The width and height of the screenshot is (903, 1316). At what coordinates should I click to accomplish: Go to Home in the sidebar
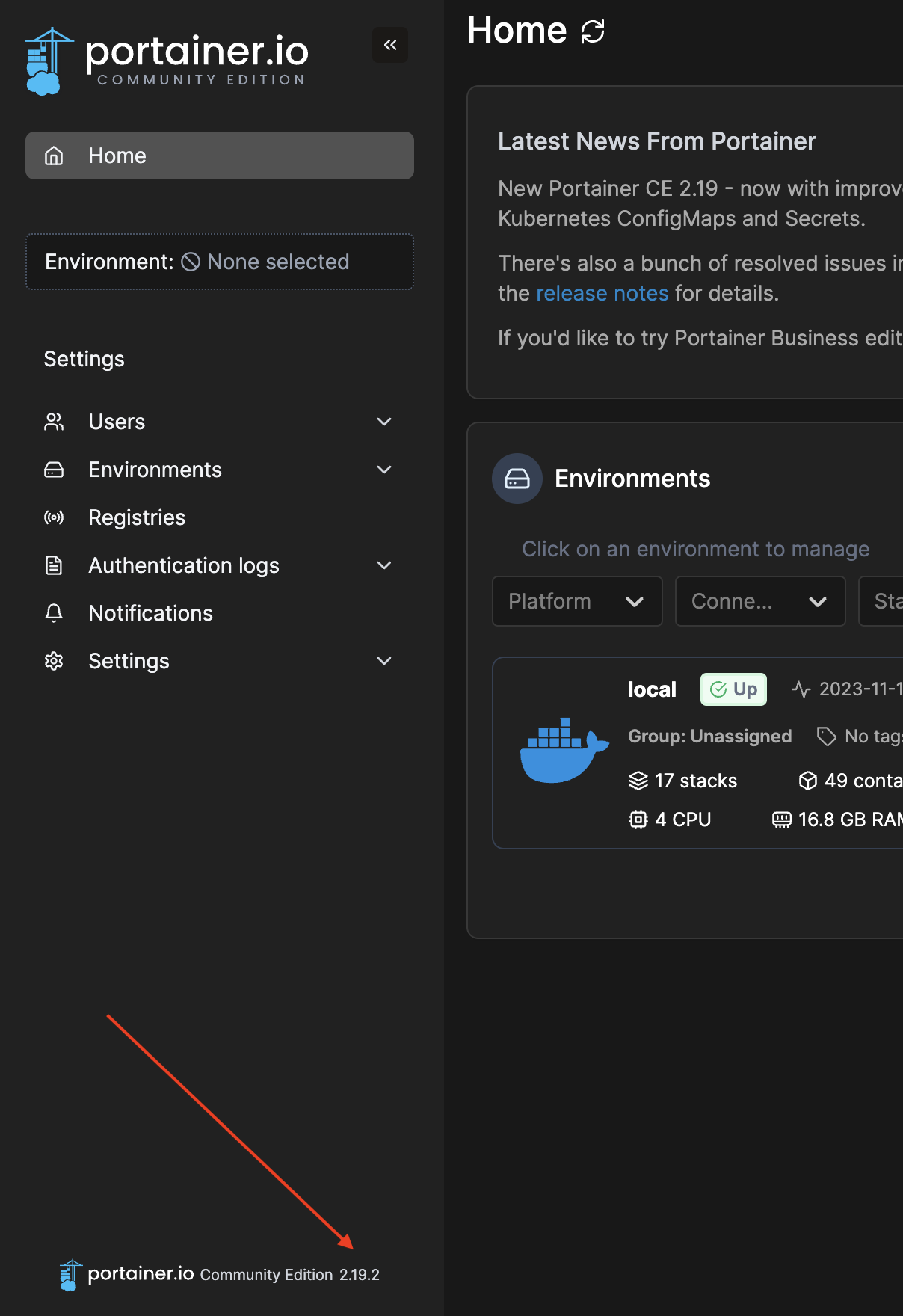220,156
